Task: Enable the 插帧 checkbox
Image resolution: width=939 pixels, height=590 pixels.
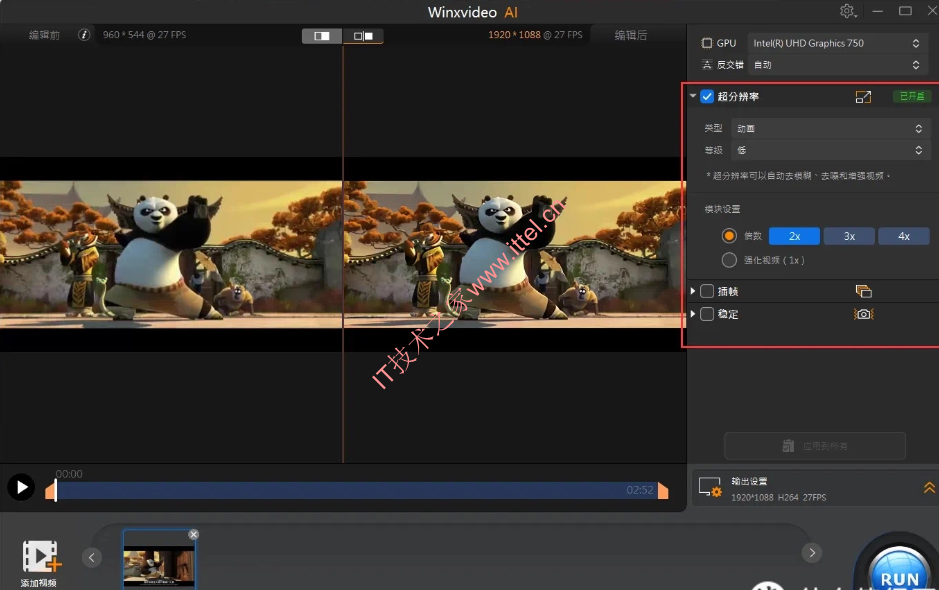Action: (x=707, y=291)
